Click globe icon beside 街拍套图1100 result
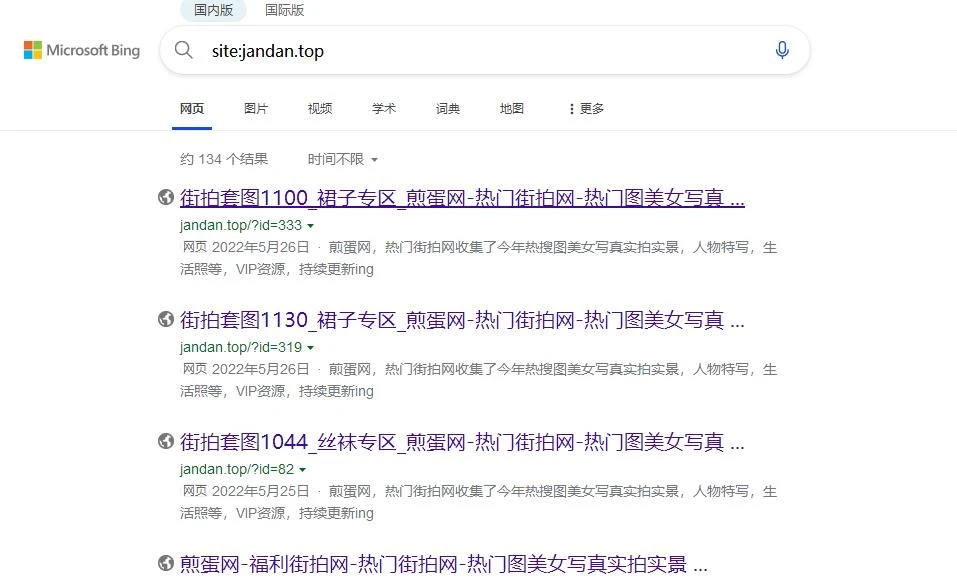The width and height of the screenshot is (957, 583). click(166, 198)
